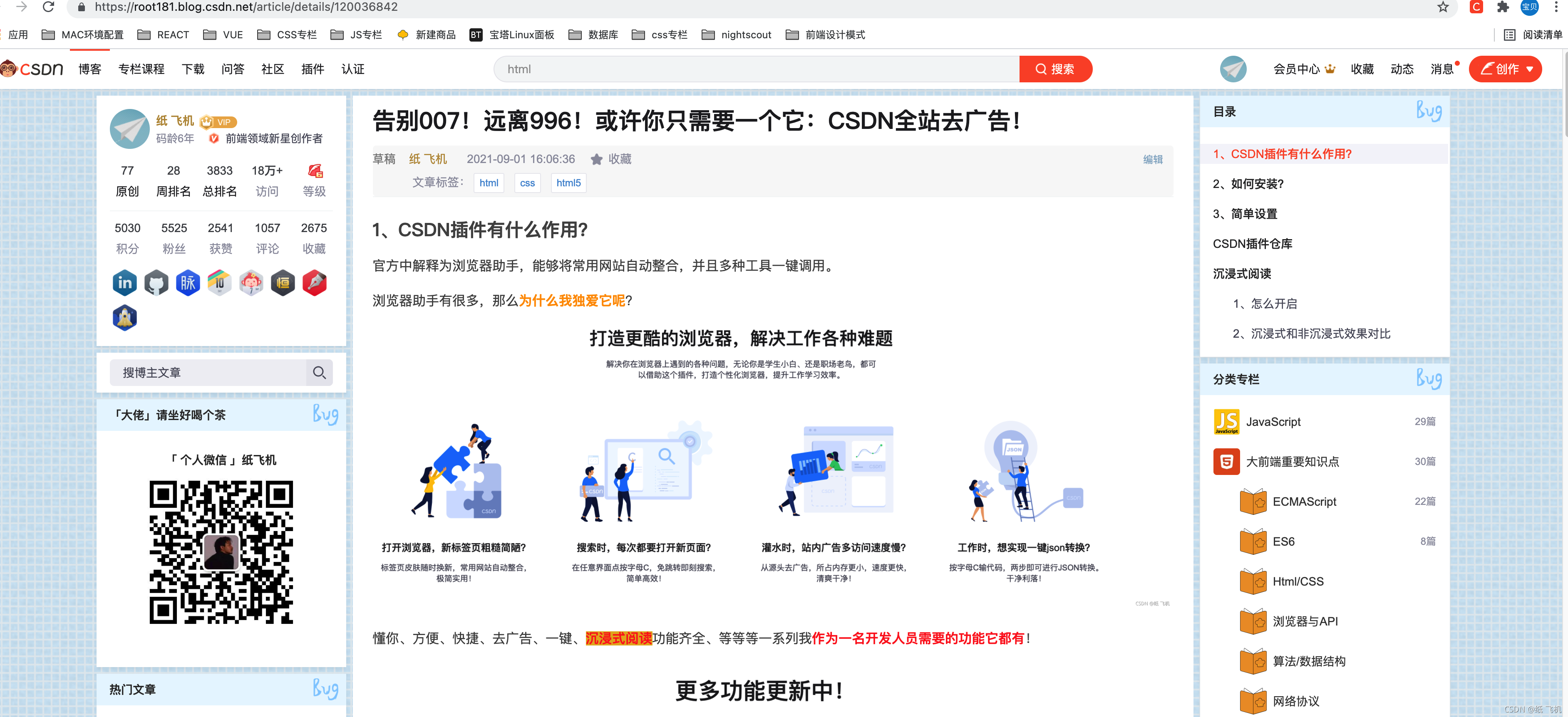Viewport: 1568px width, 717px height.
Task: Focus the html search input field
Action: pos(757,69)
